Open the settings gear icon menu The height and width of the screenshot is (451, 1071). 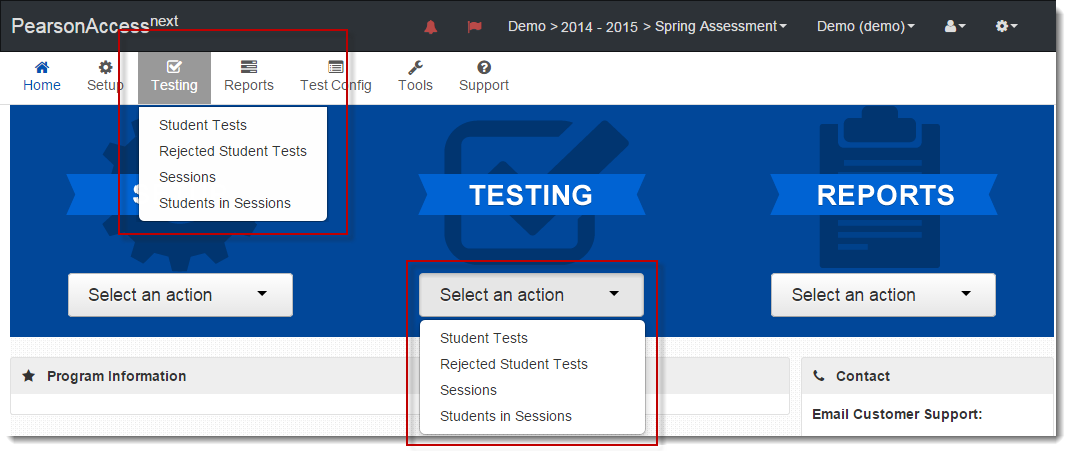(1006, 26)
